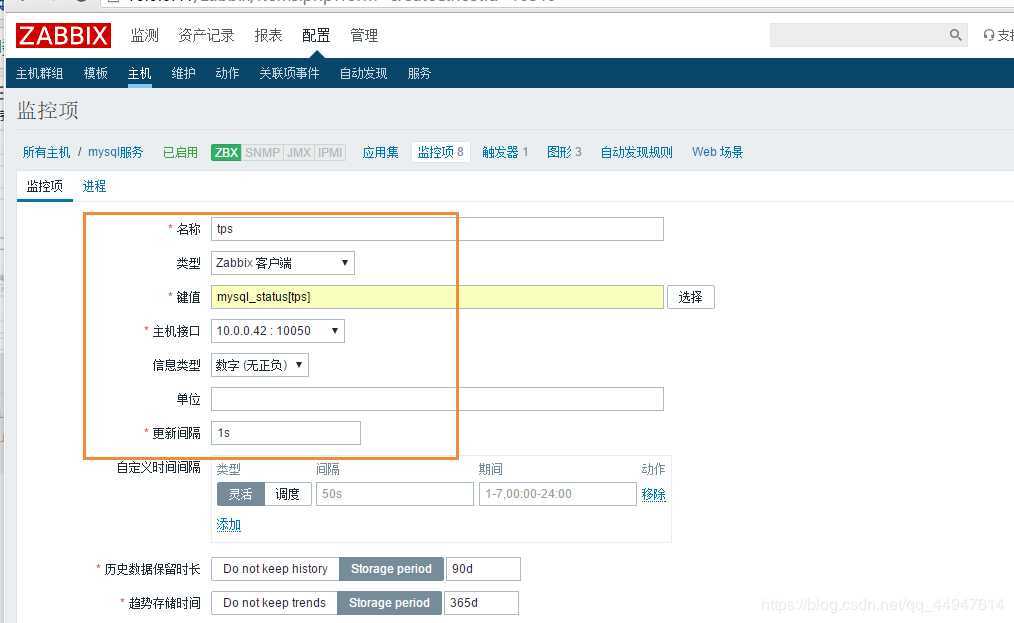
Task: Click the SNMP availability badge
Action: [x=262, y=153]
